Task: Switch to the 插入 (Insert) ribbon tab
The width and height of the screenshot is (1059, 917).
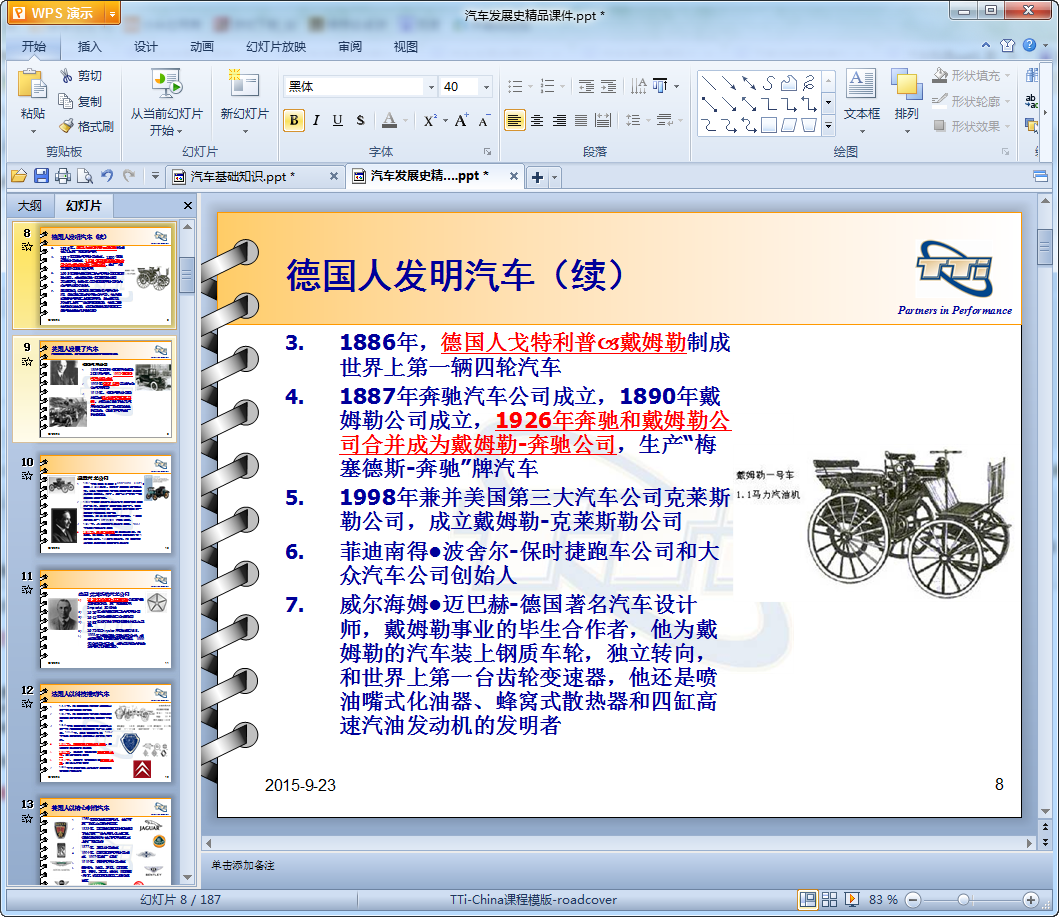Action: point(89,47)
